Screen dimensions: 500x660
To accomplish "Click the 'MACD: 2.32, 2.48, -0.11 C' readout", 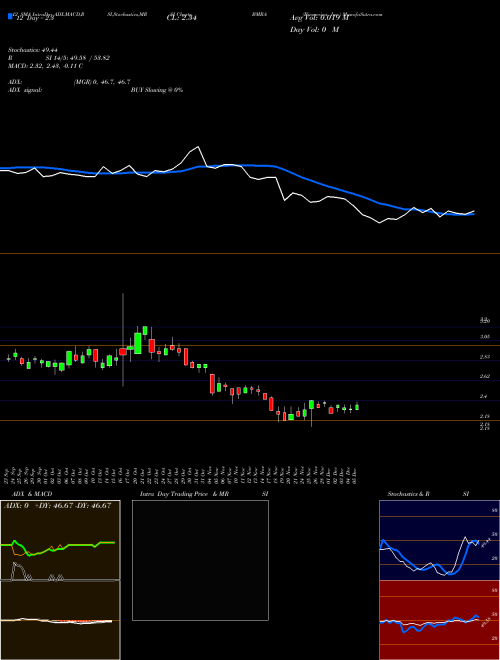I will (45, 66).
